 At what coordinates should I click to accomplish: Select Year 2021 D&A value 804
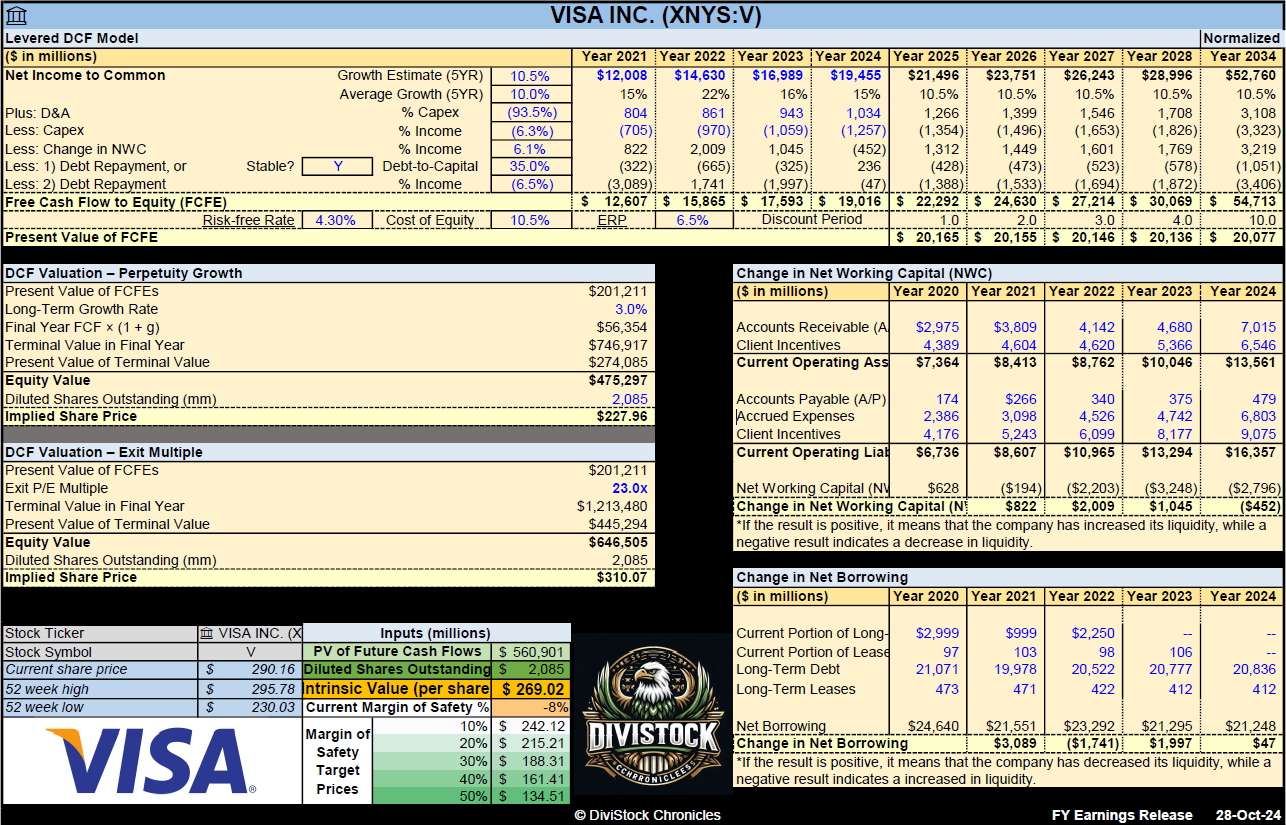[x=635, y=112]
